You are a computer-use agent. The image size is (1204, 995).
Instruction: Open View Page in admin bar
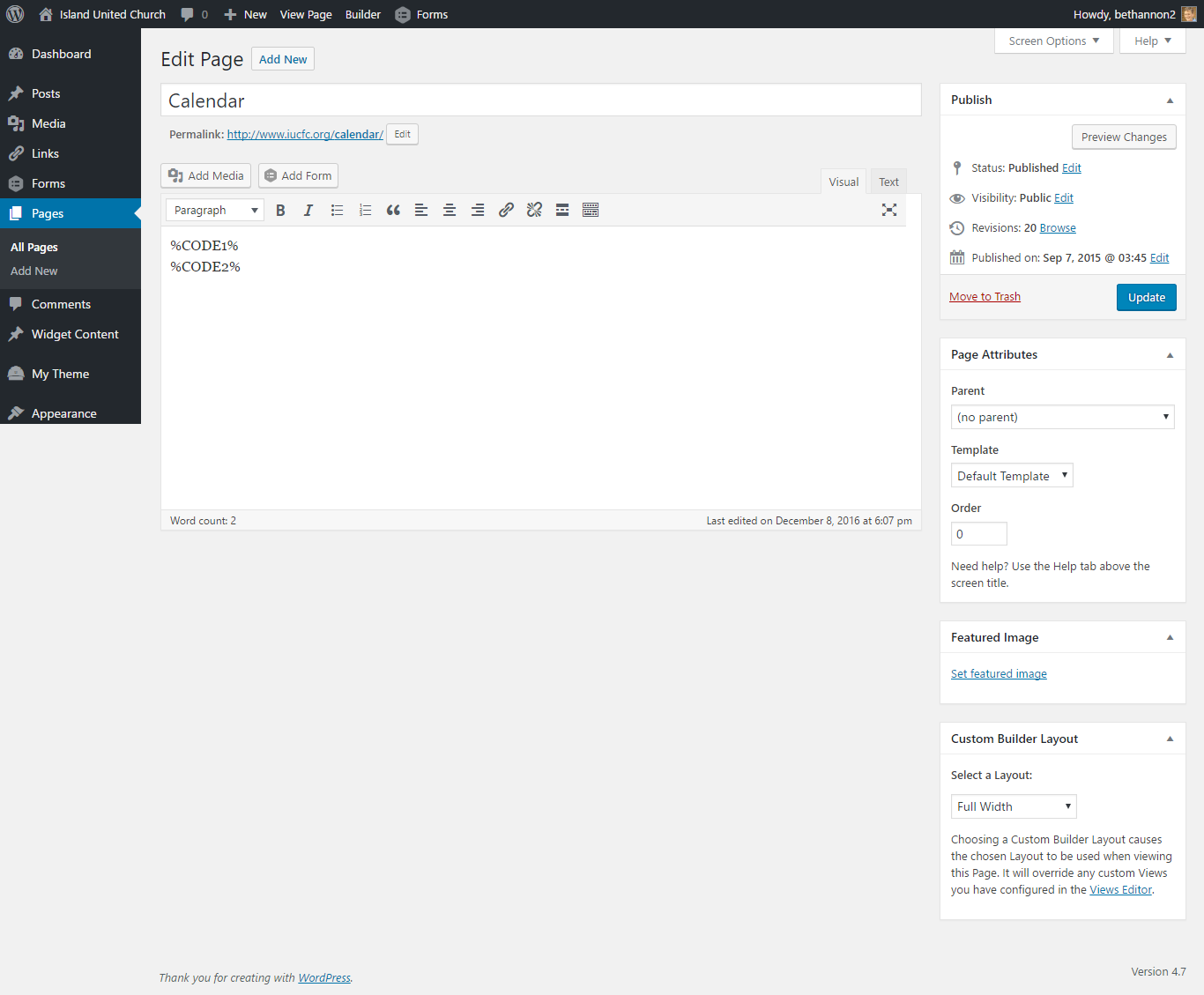(x=306, y=14)
